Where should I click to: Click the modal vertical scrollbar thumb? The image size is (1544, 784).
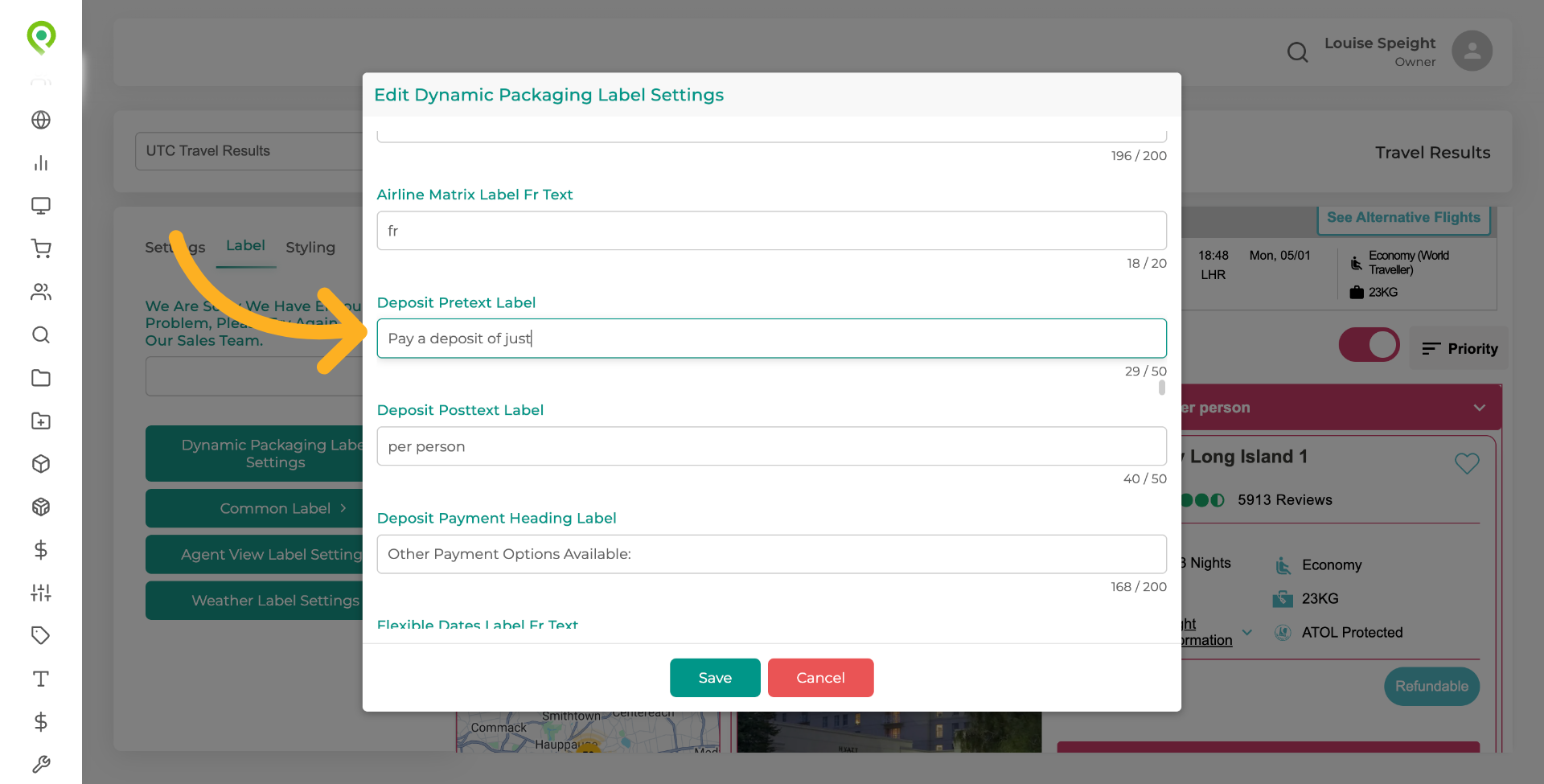(x=1162, y=388)
